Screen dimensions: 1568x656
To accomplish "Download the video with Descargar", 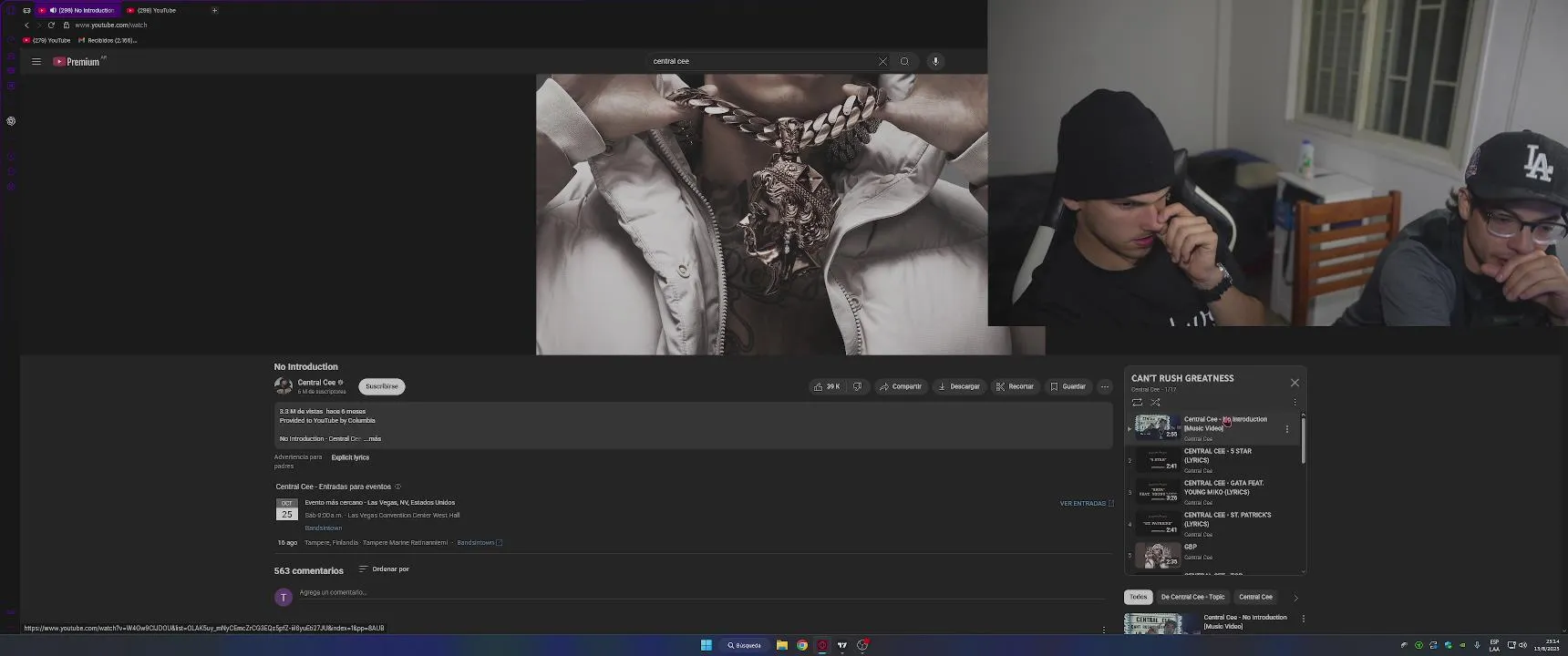I will [x=959, y=386].
